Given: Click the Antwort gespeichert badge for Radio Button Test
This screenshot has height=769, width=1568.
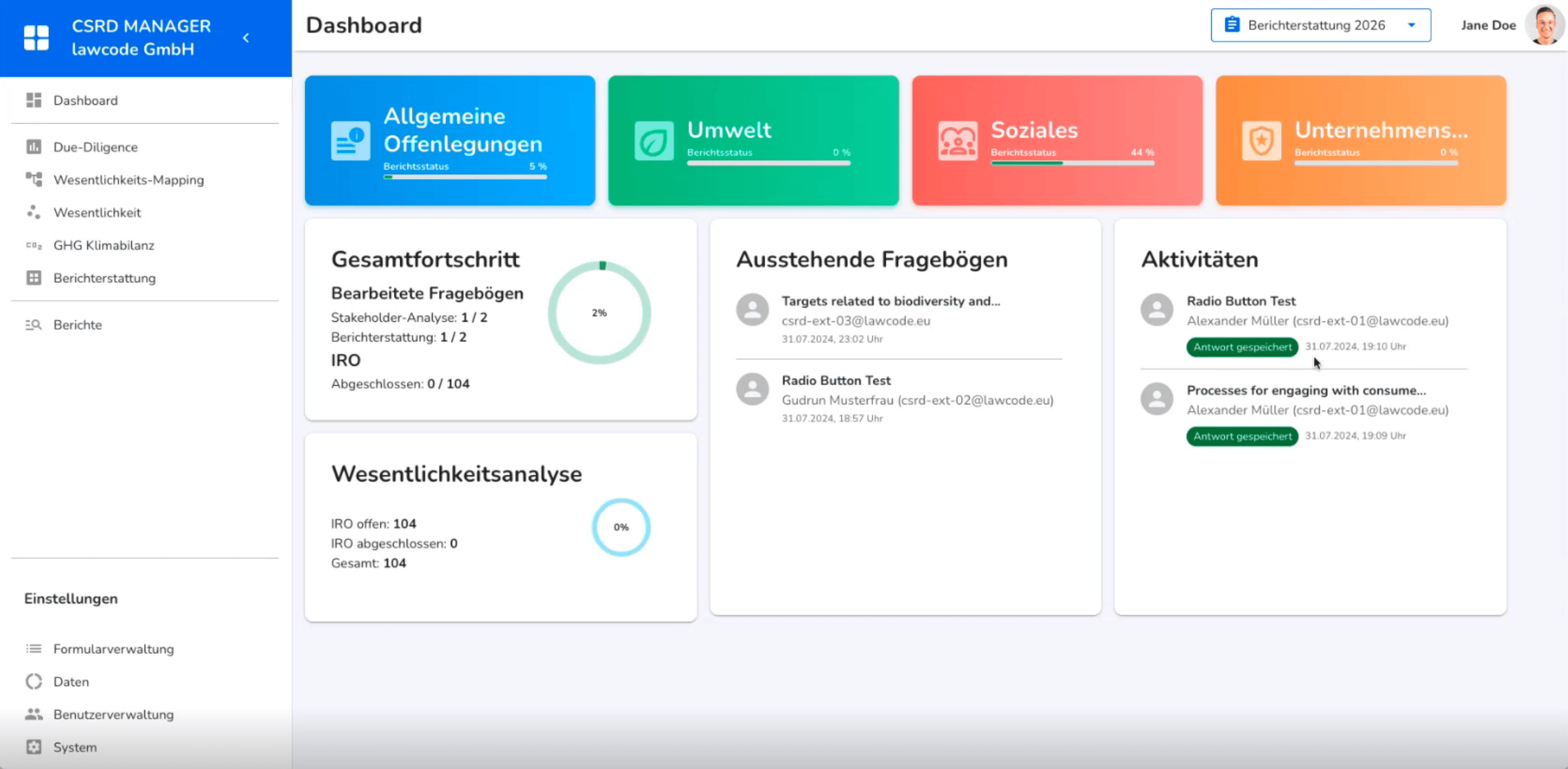Looking at the screenshot, I should point(1242,347).
